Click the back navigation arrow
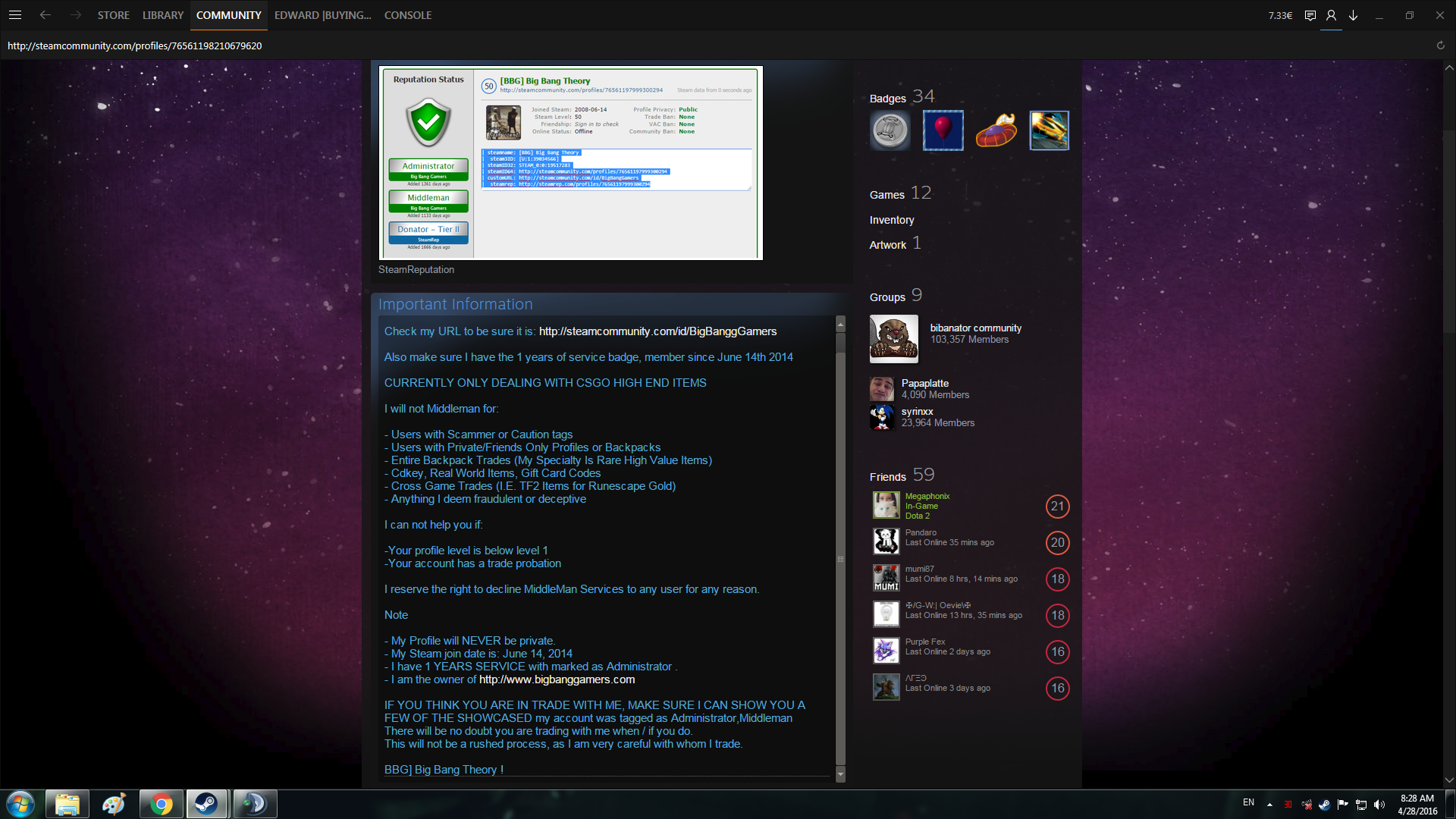 tap(45, 14)
